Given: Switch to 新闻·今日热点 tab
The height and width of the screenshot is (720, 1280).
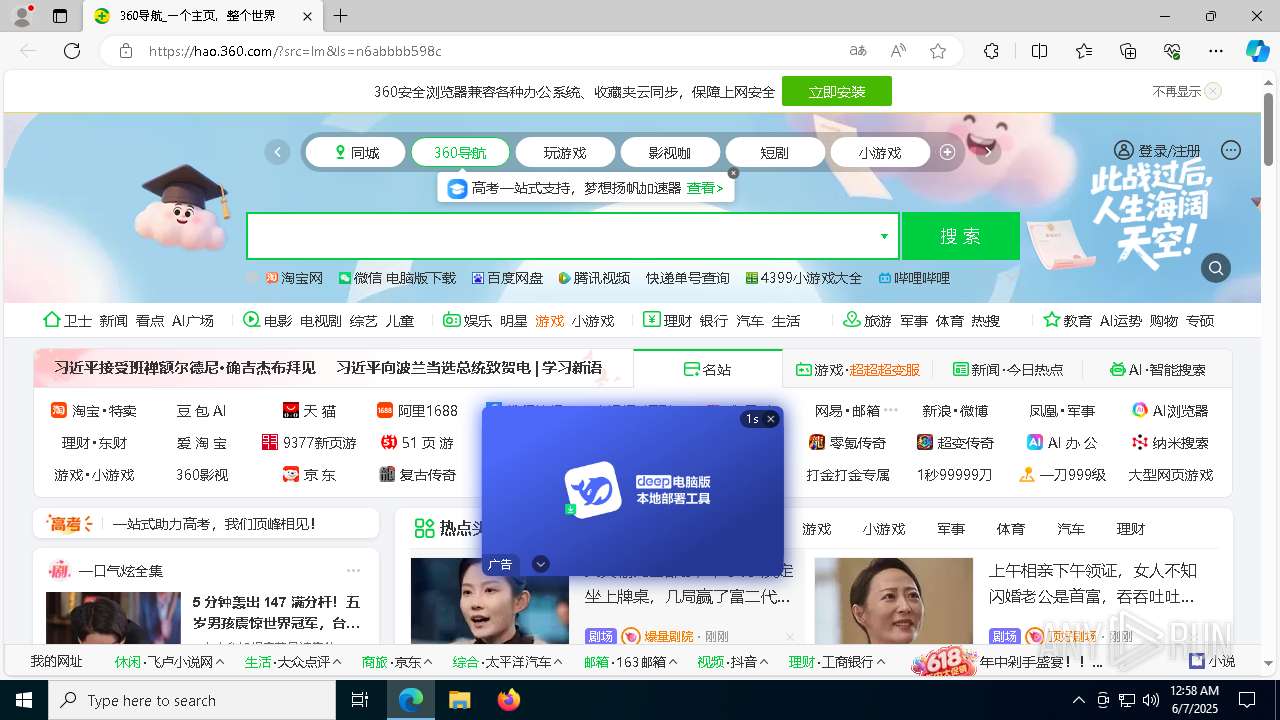Looking at the screenshot, I should tap(1008, 369).
